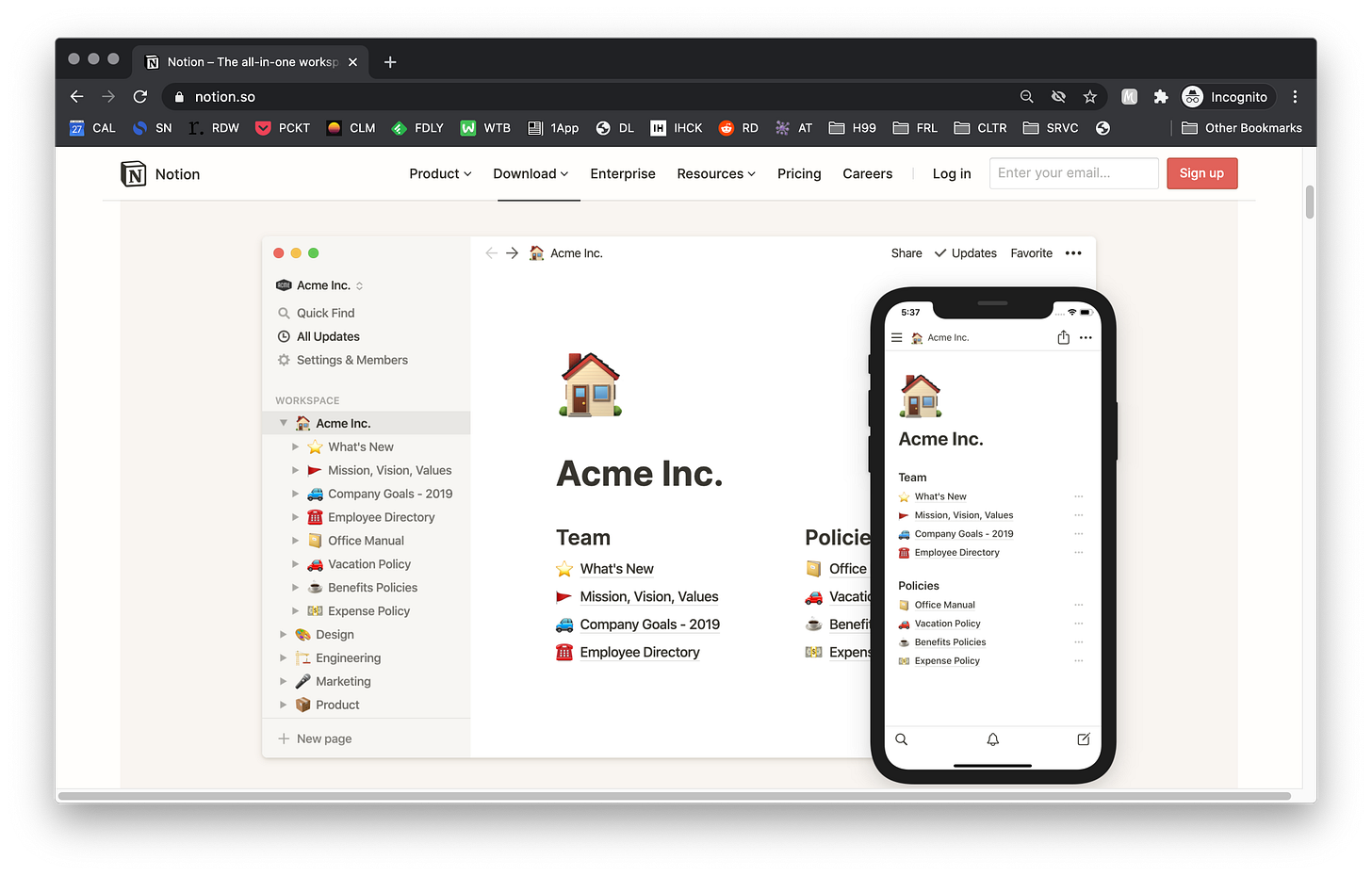Reload the page with refresh icon

point(140,96)
